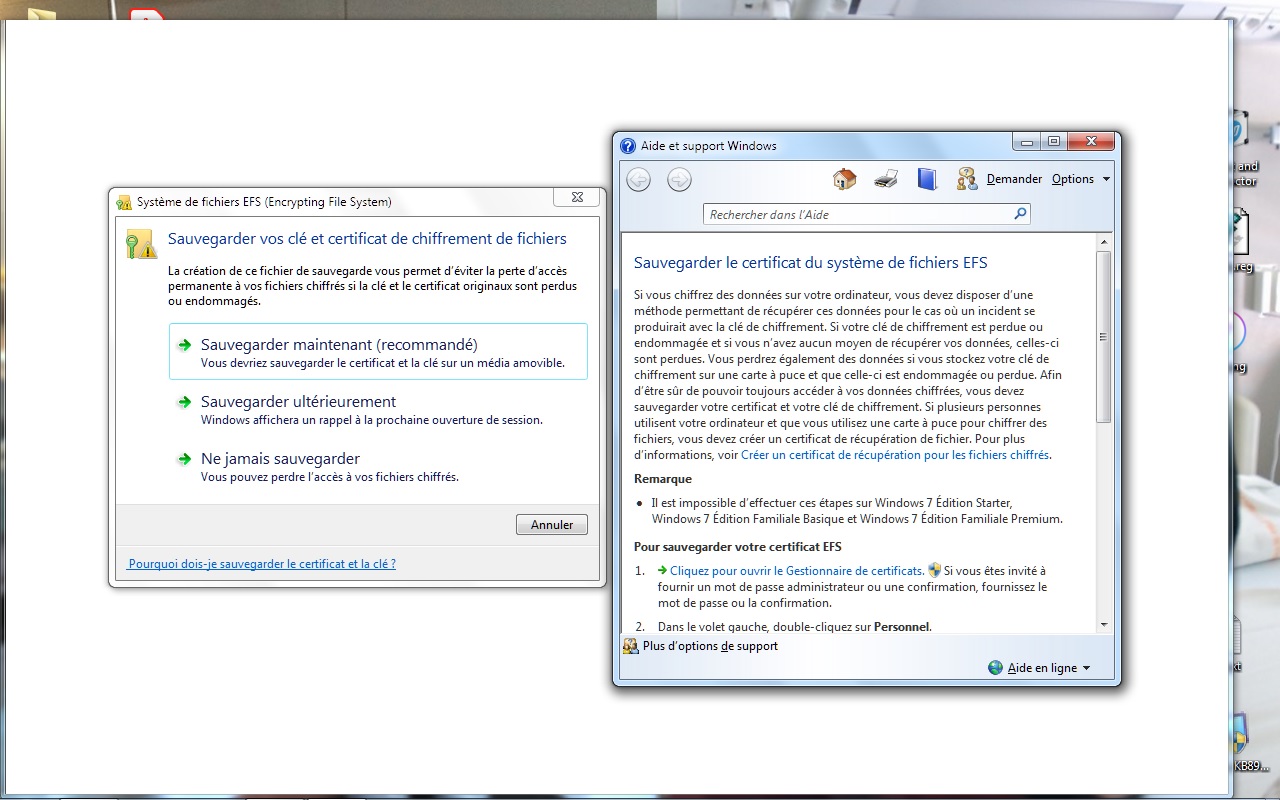Close the EFS dialog window
This screenshot has height=800, width=1280.
(x=577, y=200)
